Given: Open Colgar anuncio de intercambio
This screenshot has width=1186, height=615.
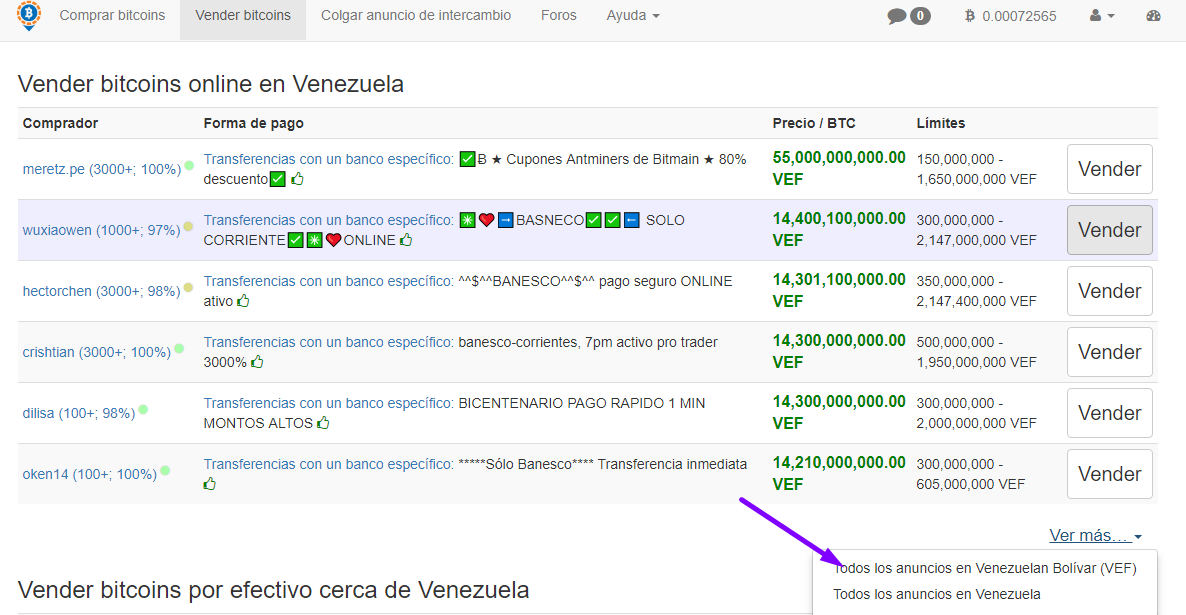Looking at the screenshot, I should pos(416,15).
